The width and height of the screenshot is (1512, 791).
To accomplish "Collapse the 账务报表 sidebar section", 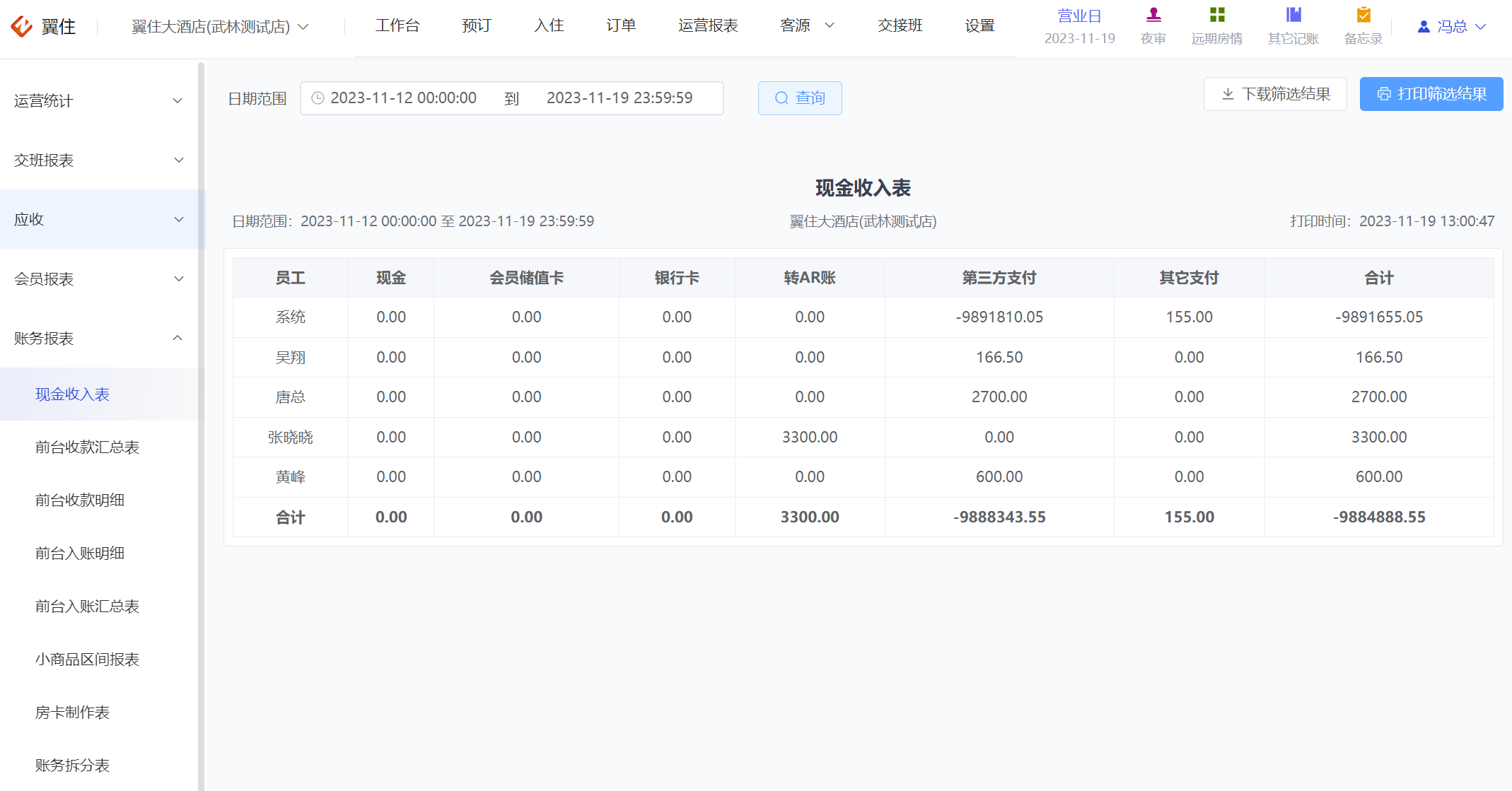I will [x=99, y=338].
